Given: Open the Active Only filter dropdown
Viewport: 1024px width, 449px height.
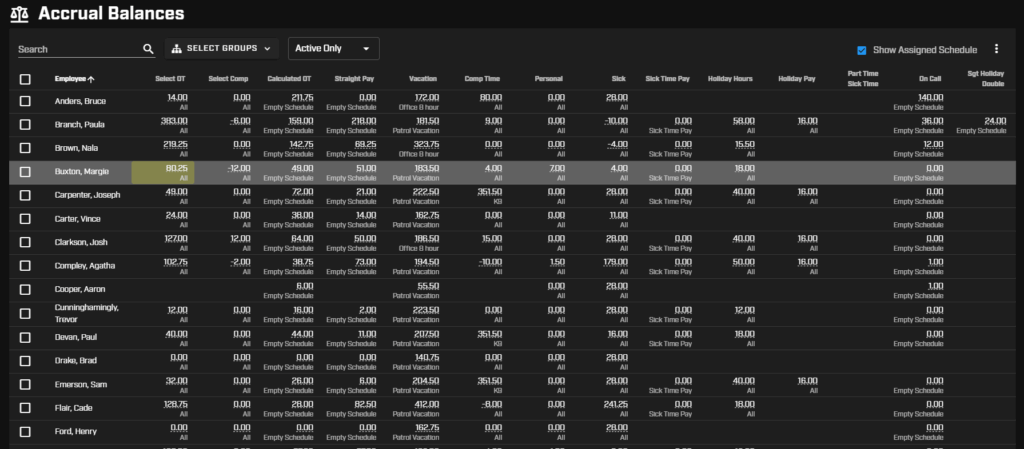Looking at the screenshot, I should point(334,49).
